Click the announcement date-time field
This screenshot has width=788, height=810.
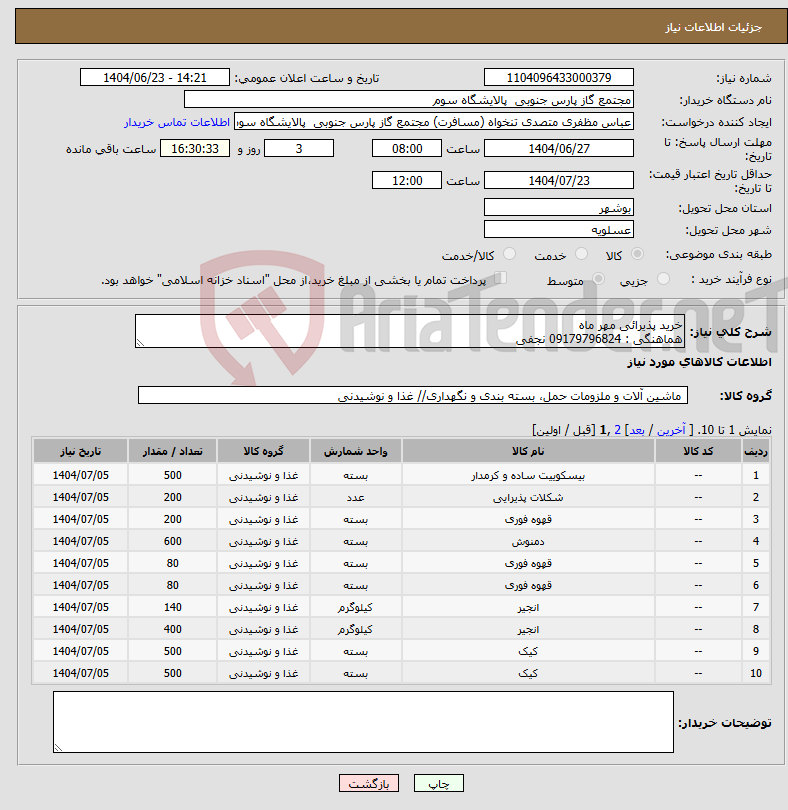(154, 77)
